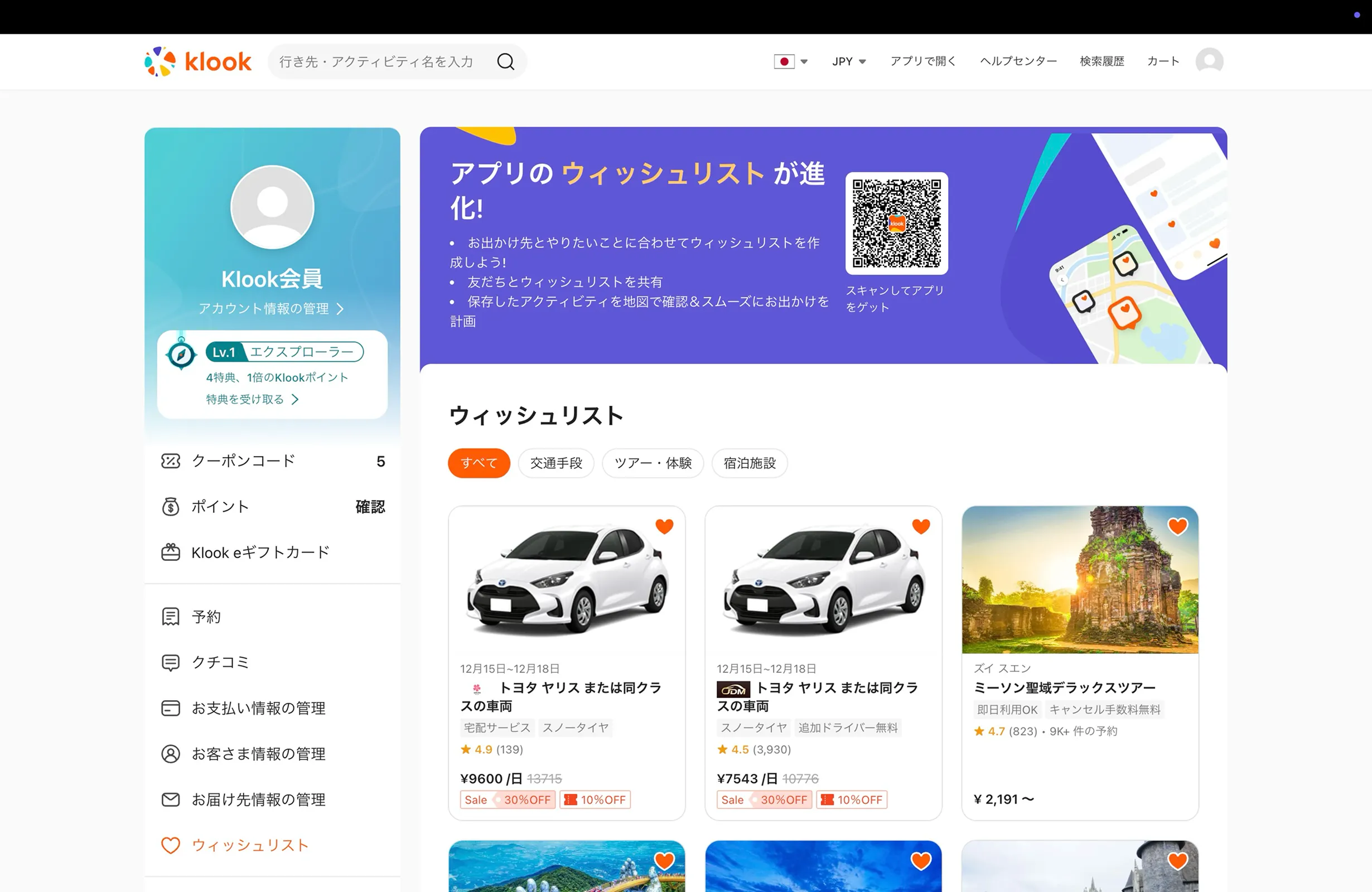
Task: Click the ポイント money bag icon
Action: click(171, 507)
